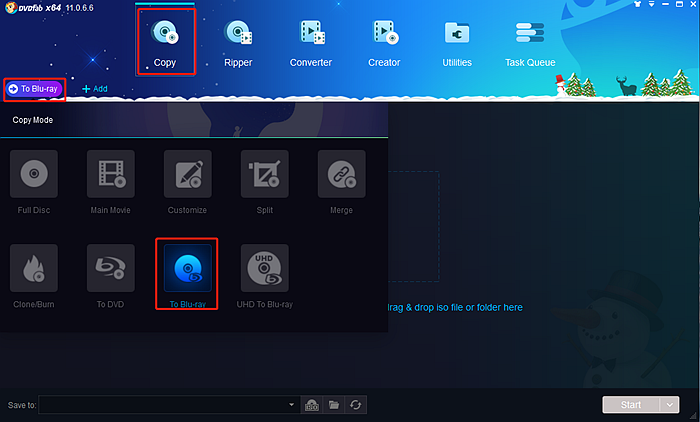Open the title bar dropdown menu arrow

tap(652, 4)
